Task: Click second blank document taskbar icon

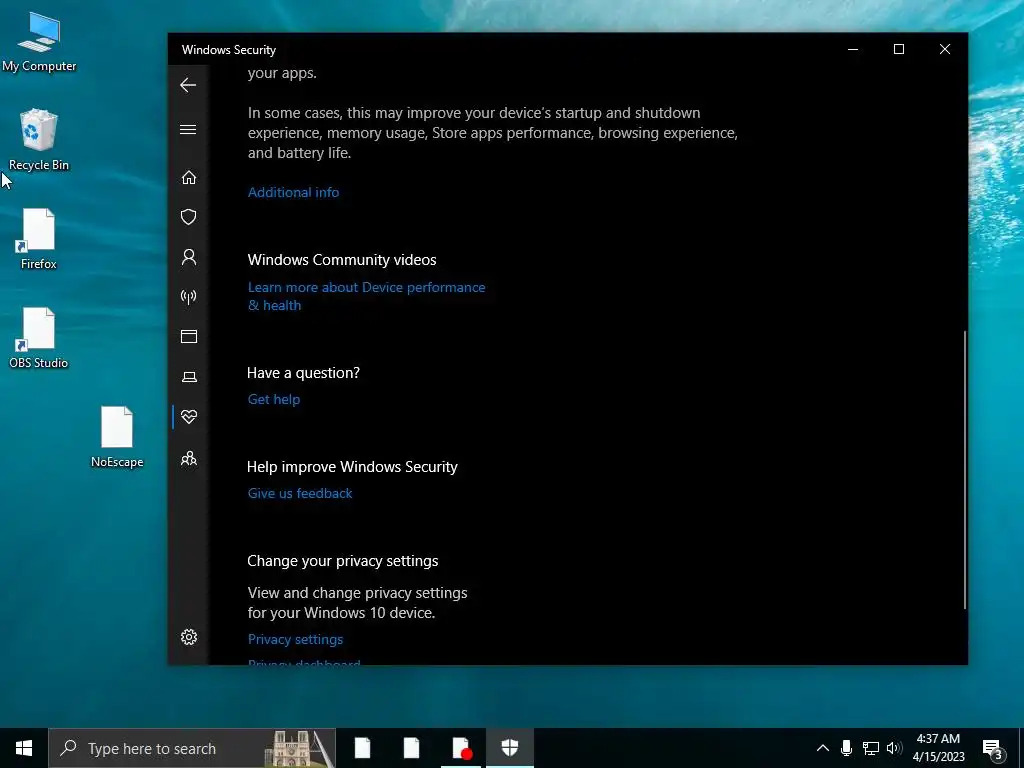Action: point(411,748)
